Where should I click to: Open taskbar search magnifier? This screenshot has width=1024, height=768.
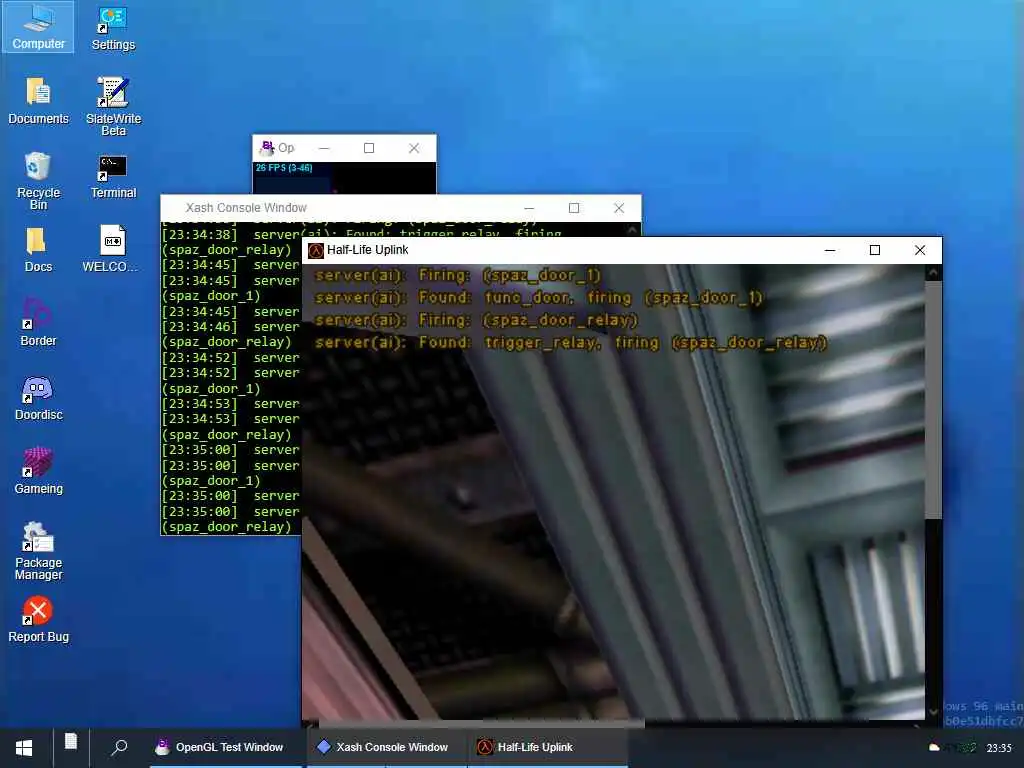119,747
